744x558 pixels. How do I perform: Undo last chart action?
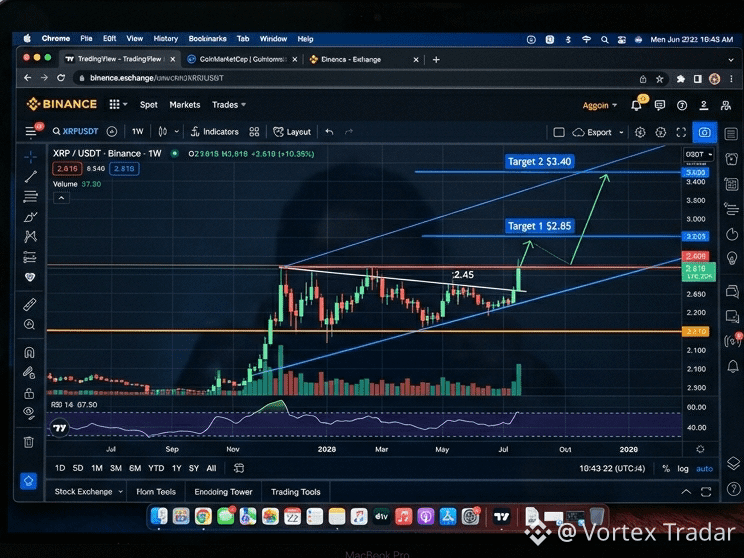[329, 131]
